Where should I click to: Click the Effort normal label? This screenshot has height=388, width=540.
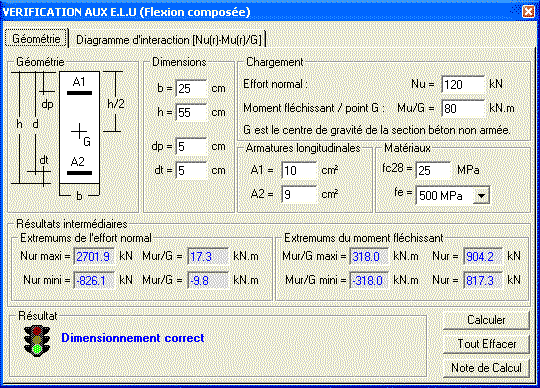(x=275, y=84)
